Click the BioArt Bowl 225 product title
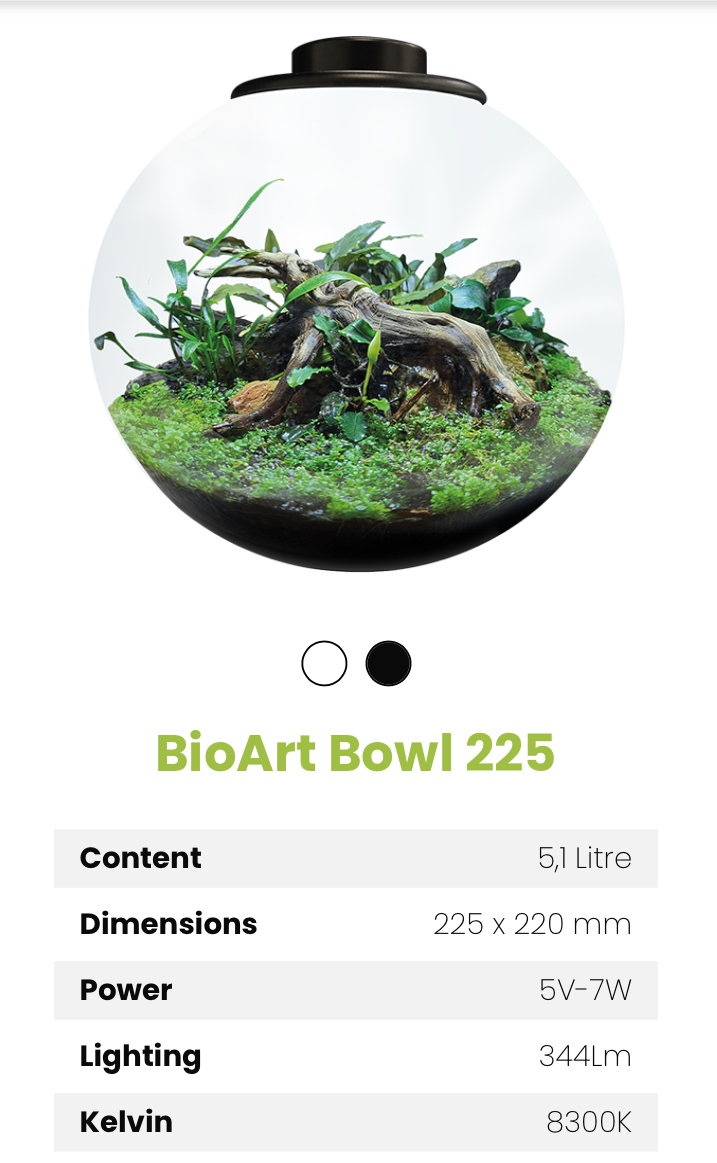 (355, 753)
